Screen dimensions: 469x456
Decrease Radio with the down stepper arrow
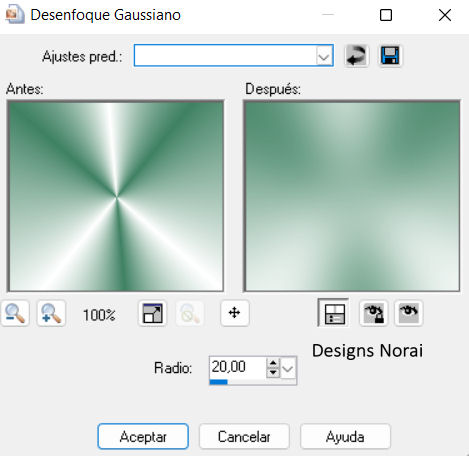(x=273, y=372)
